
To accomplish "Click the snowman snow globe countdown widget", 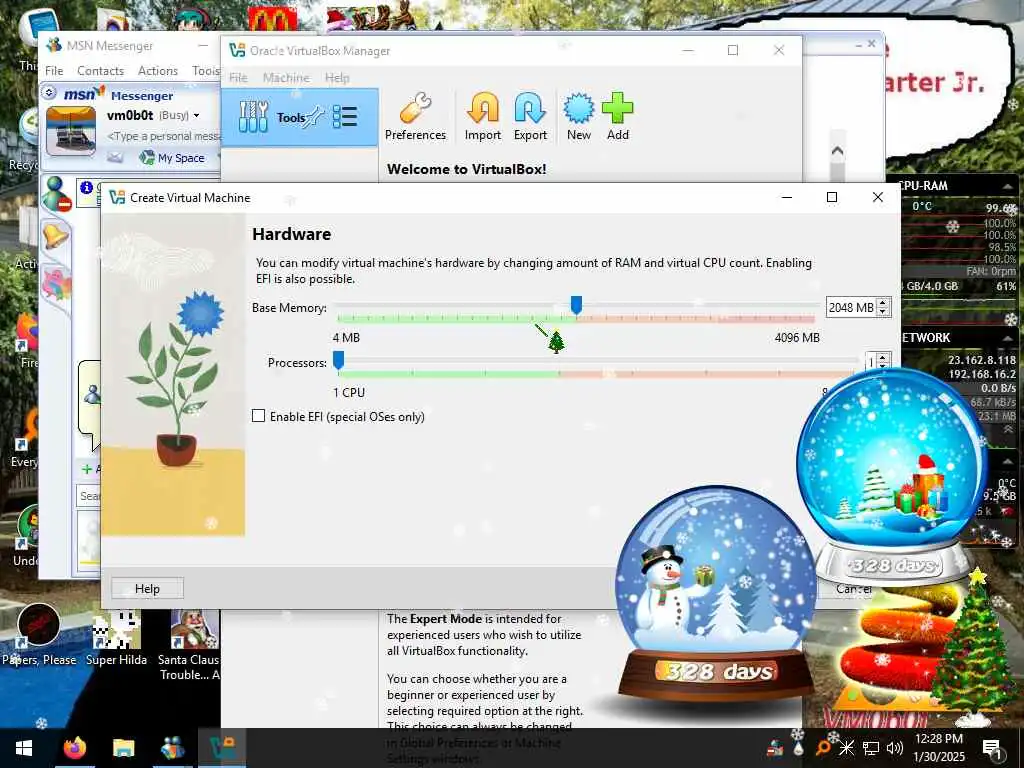I will pos(716,592).
